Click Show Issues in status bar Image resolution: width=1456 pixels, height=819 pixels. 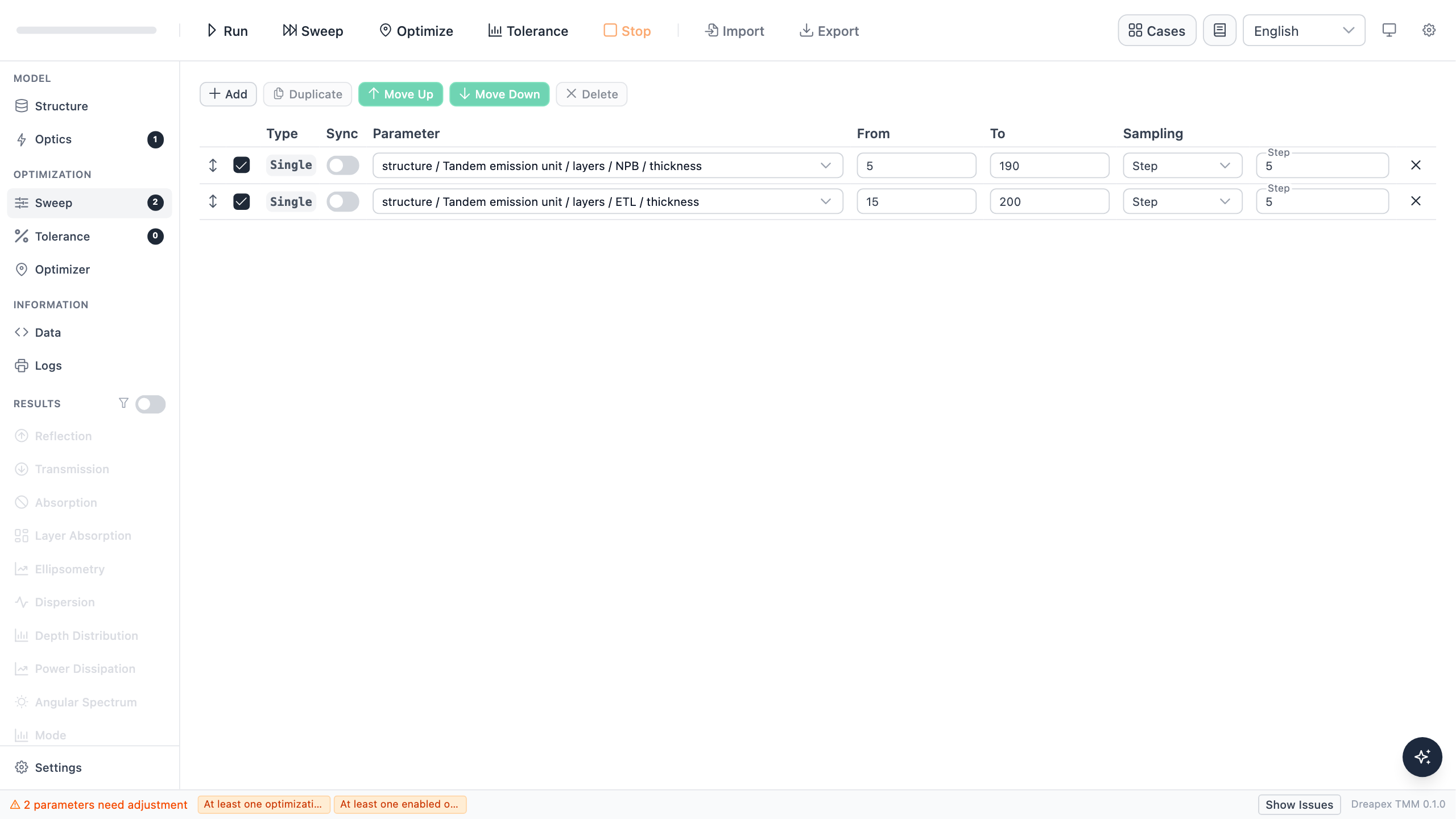[x=1299, y=804]
